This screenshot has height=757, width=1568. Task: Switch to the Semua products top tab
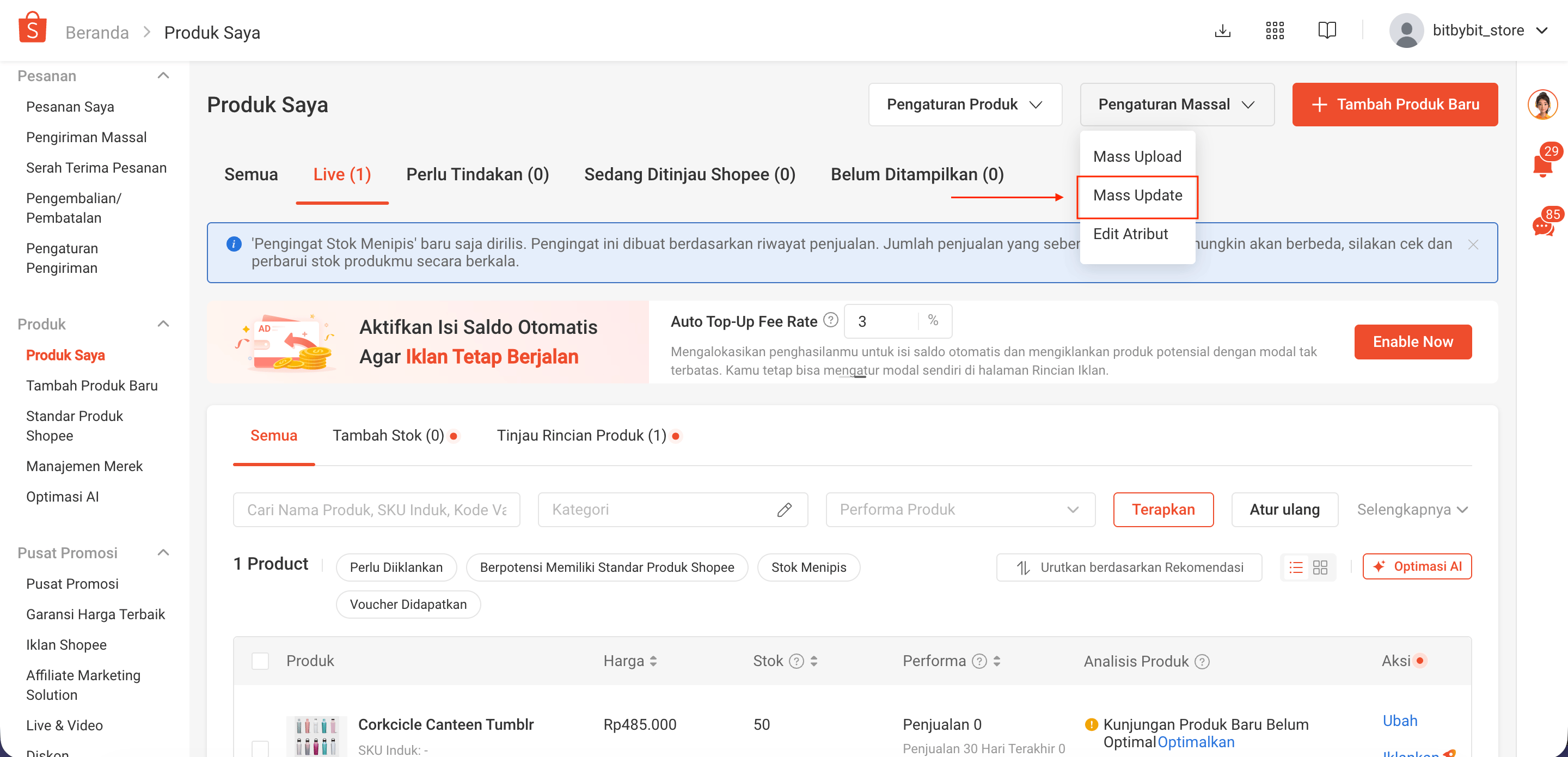point(251,175)
